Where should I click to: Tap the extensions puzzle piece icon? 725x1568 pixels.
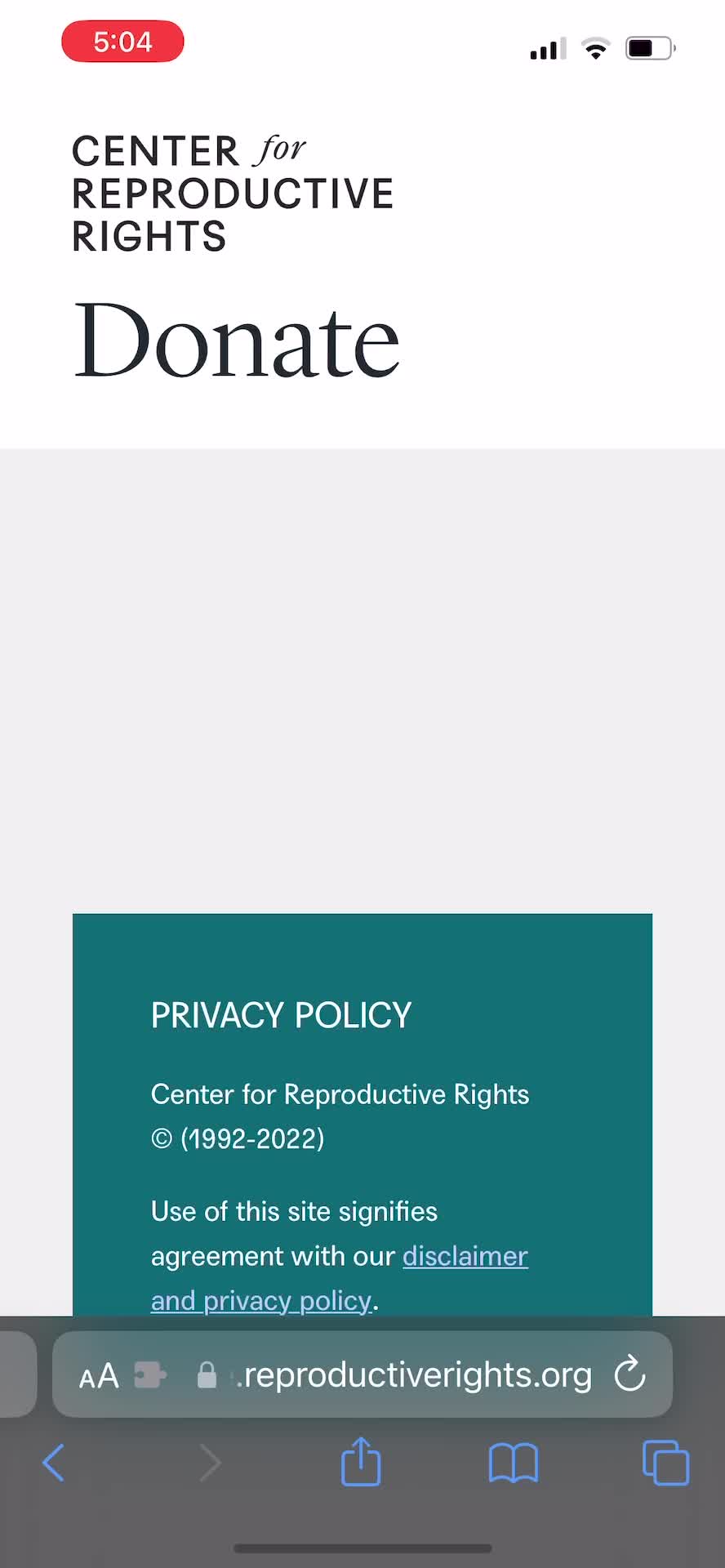(150, 1375)
